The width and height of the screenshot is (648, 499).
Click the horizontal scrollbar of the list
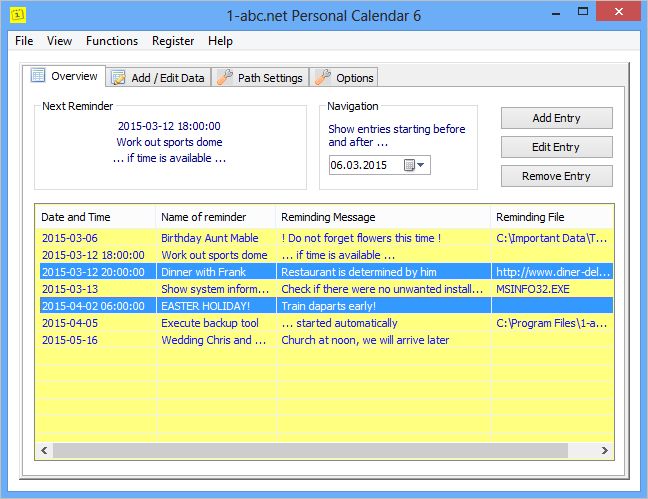tap(300, 451)
